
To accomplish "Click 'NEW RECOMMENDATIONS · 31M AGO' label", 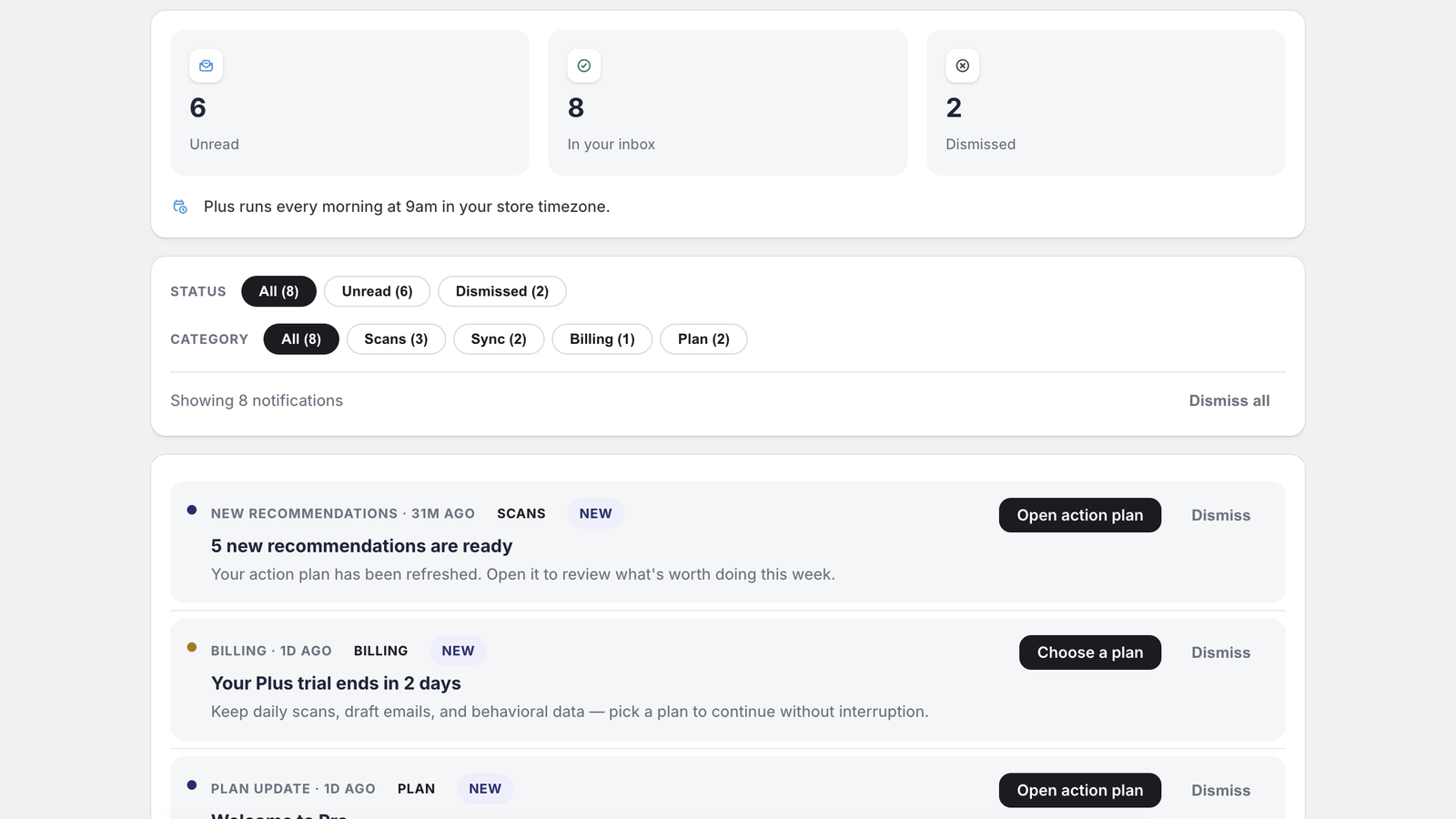I will tap(343, 513).
